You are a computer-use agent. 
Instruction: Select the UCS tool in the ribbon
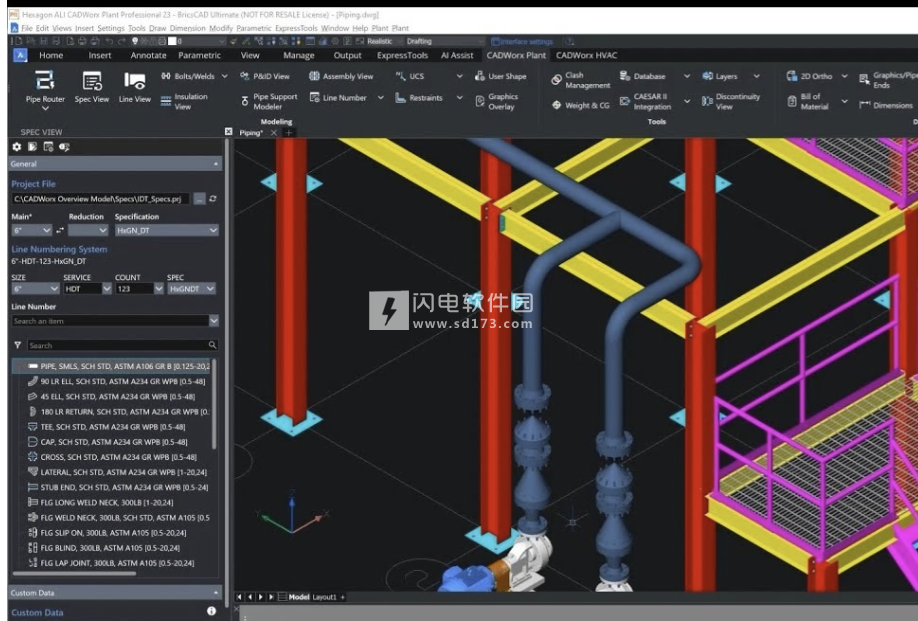(x=409, y=76)
